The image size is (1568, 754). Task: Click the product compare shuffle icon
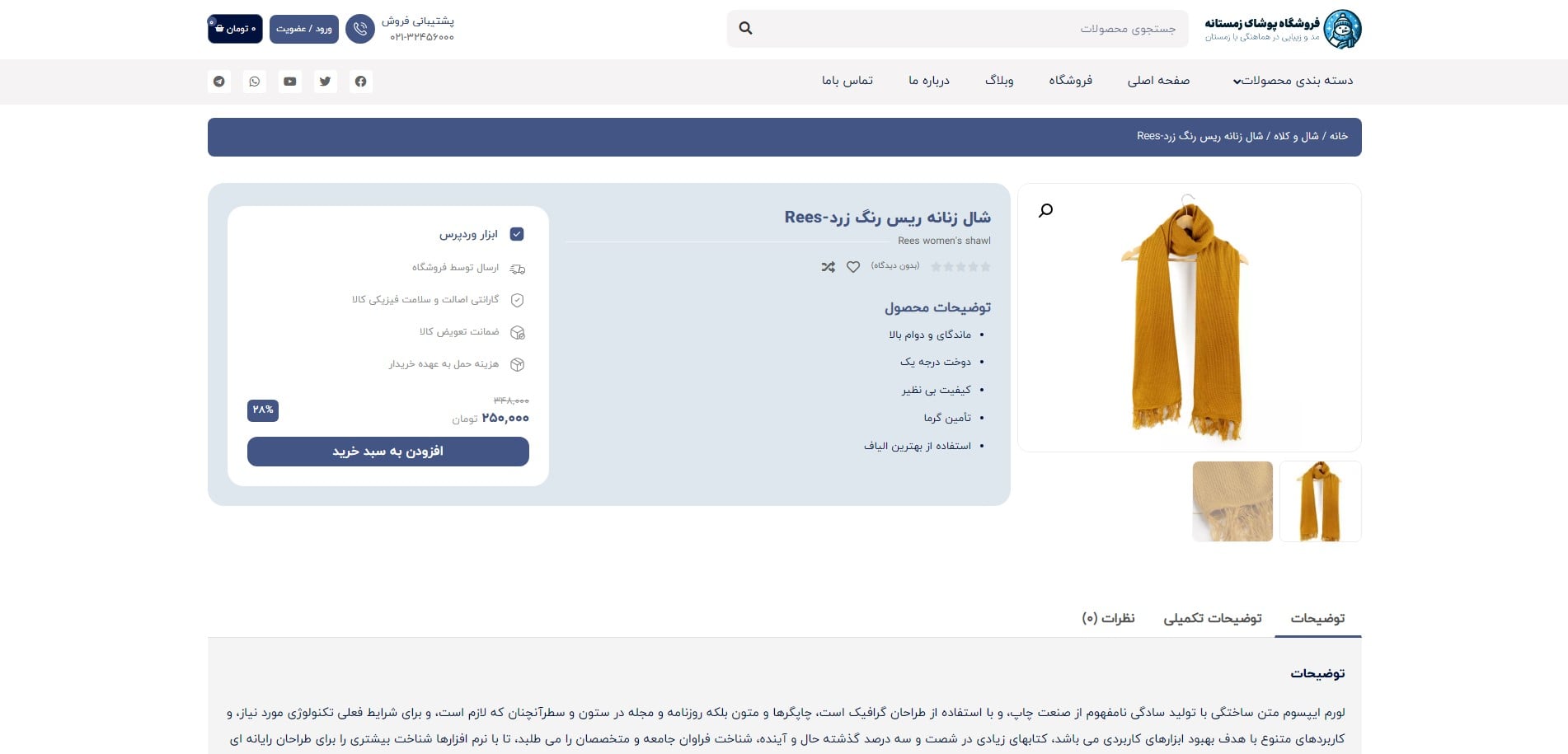coord(828,267)
